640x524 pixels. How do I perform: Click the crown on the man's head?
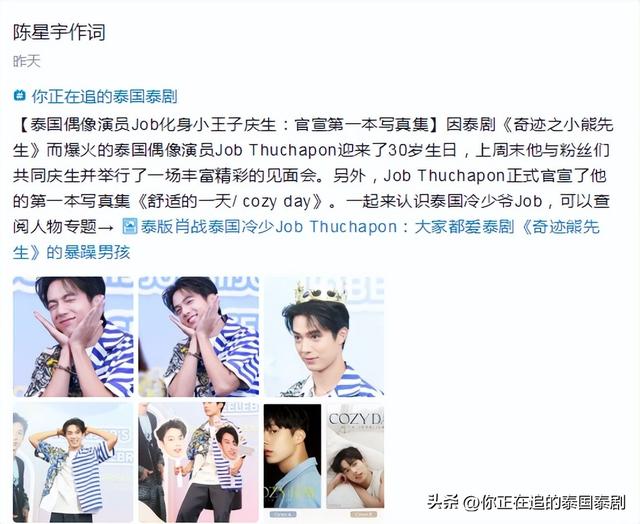pyautogui.click(x=320, y=293)
